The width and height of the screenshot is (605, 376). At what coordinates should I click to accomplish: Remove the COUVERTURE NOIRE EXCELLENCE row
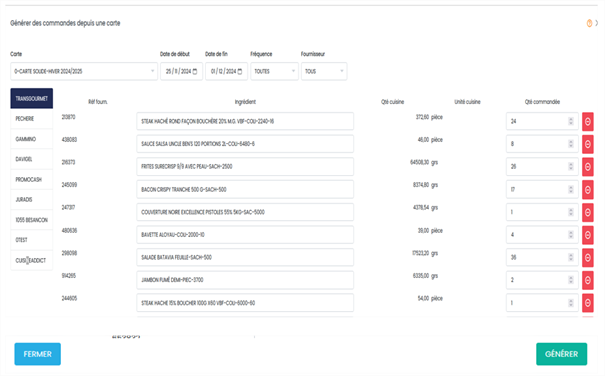(588, 212)
